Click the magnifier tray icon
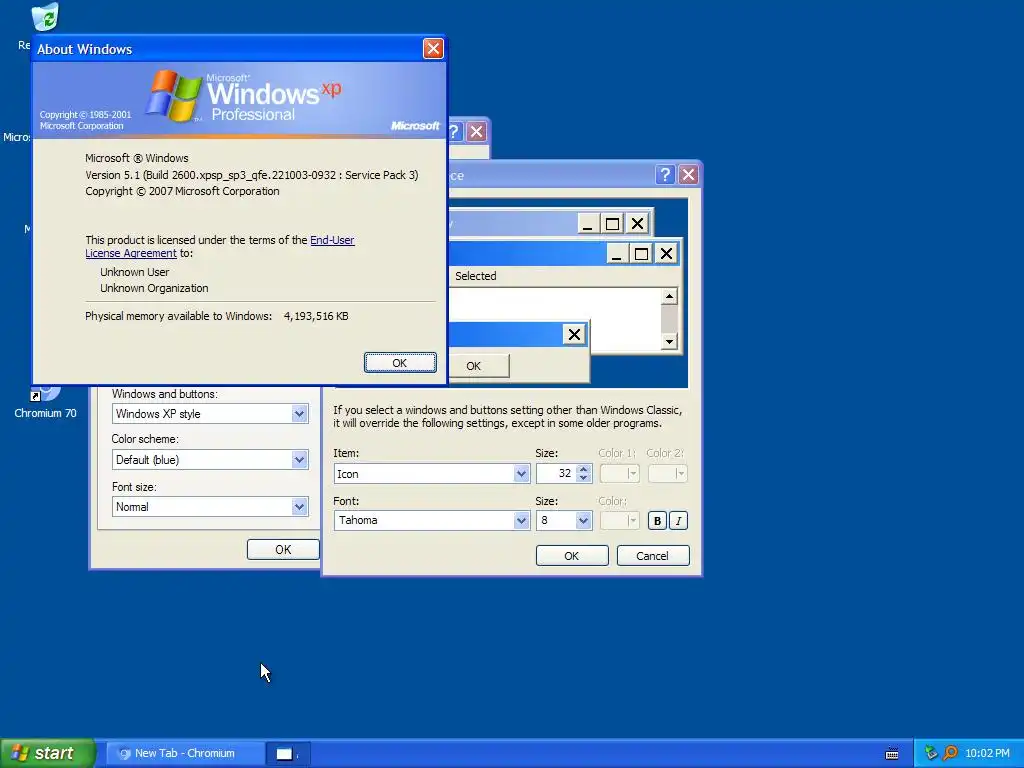Image resolution: width=1024 pixels, height=768 pixels. [950, 753]
